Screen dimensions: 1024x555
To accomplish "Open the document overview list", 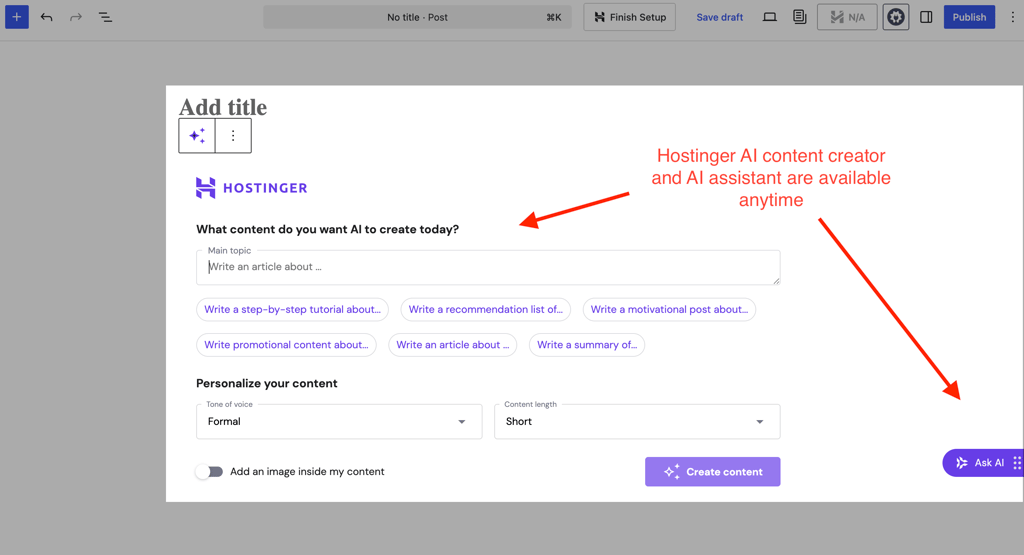I will pyautogui.click(x=105, y=17).
